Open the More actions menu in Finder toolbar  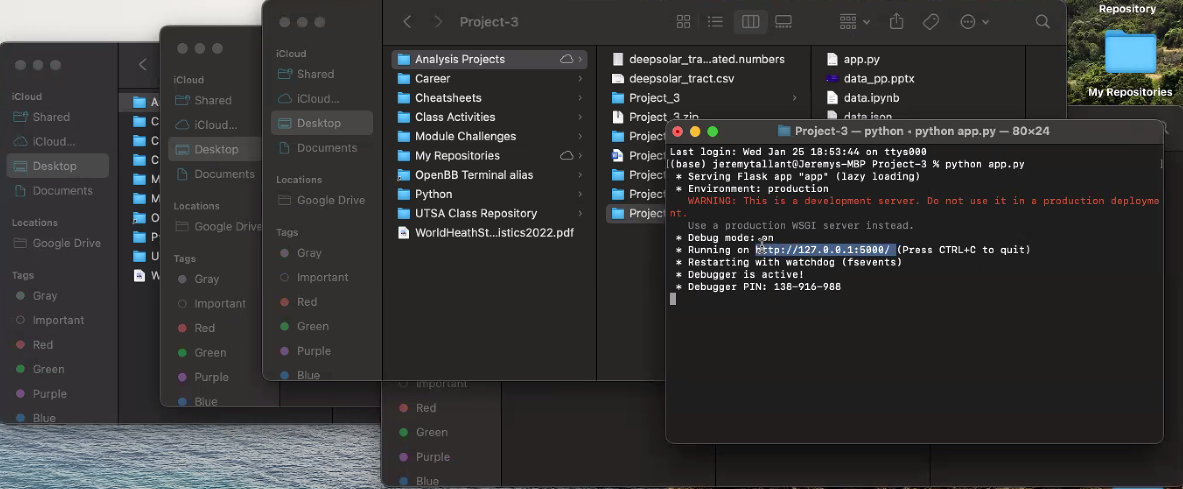tap(974, 22)
